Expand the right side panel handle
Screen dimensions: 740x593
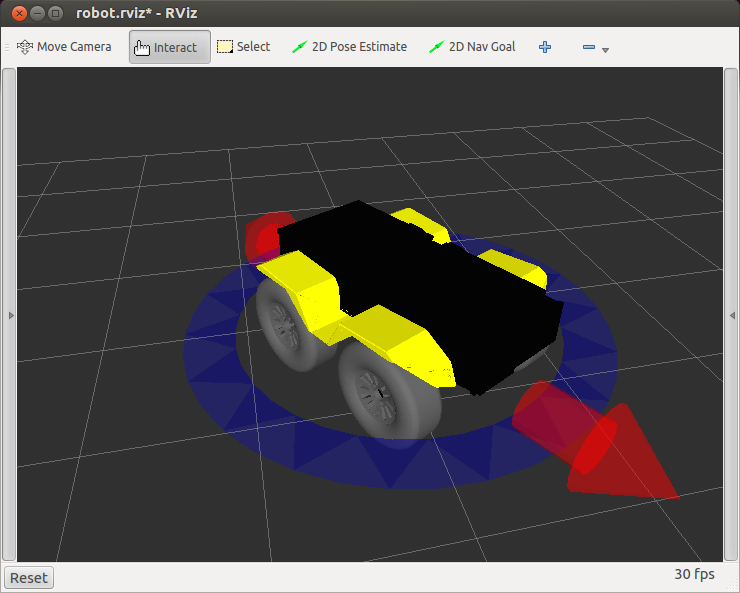(733, 315)
